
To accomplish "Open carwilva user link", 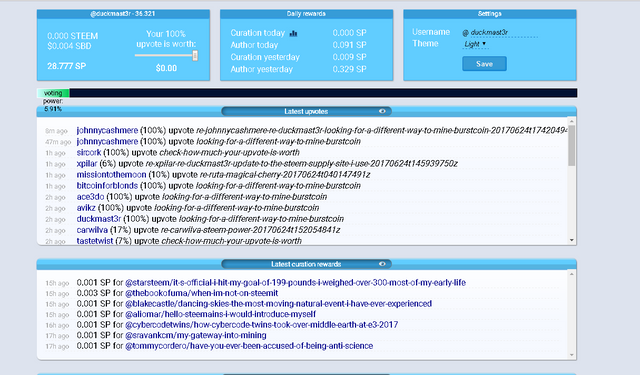I will [92, 229].
